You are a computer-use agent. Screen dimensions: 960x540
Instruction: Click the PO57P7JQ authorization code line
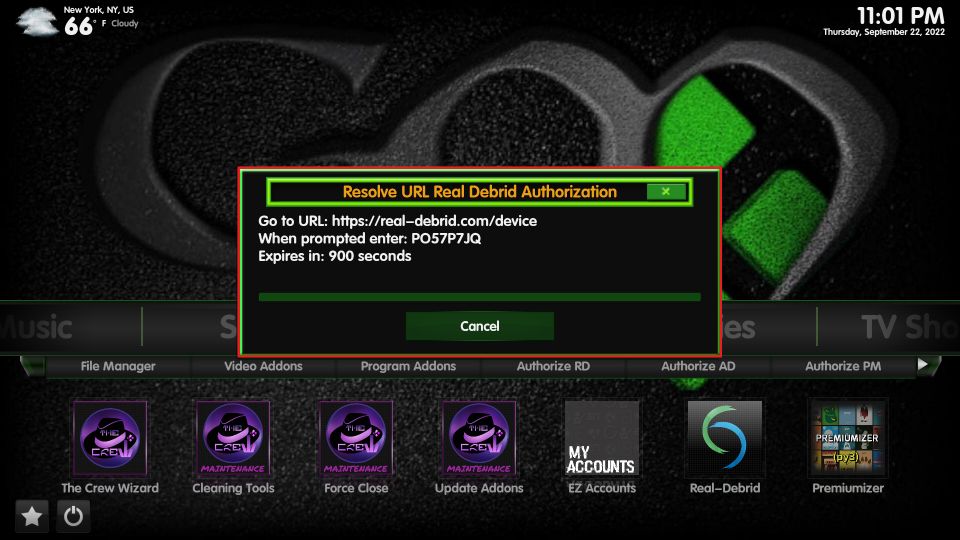370,239
